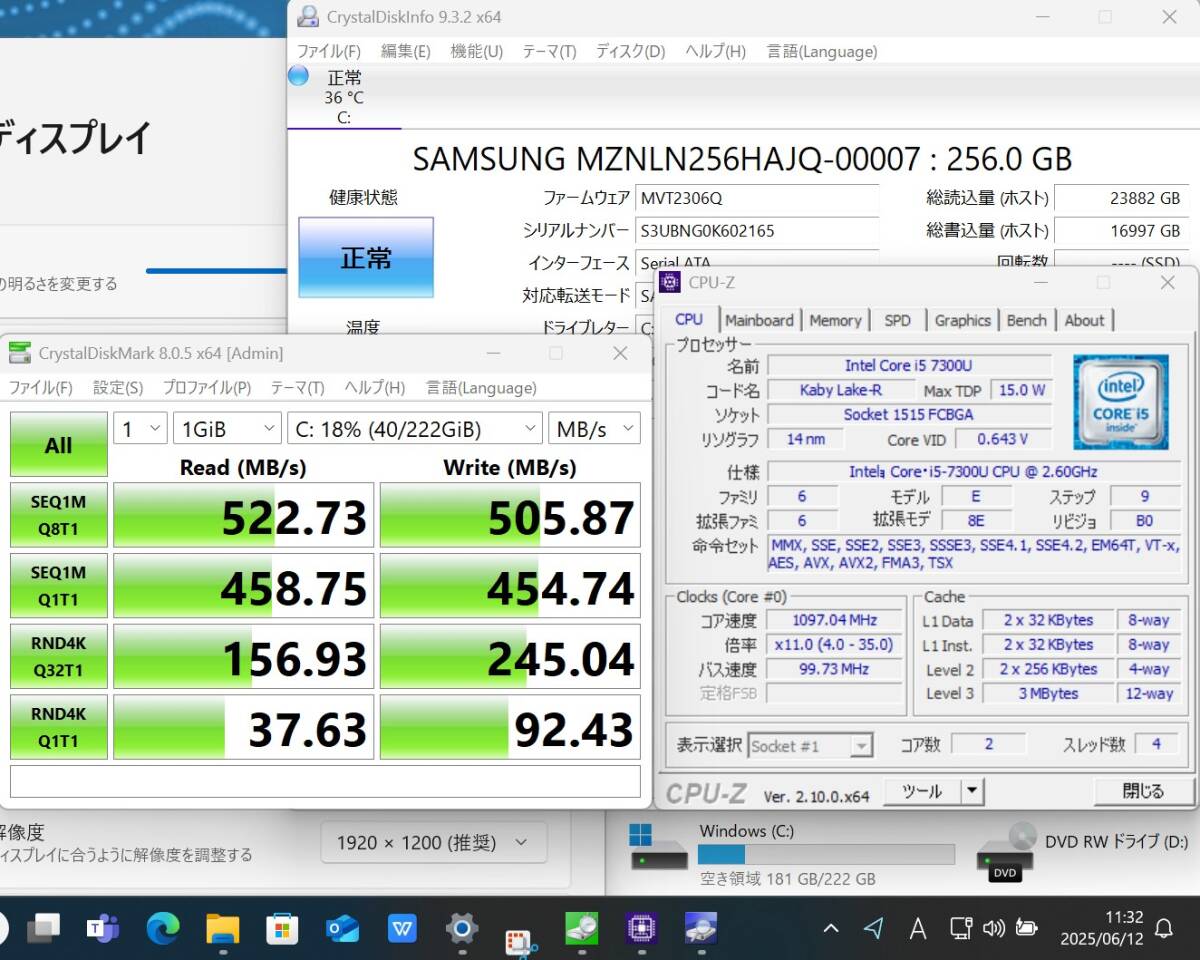Viewport: 1200px width, 960px height.
Task: Open CrystalDiskInfo ディスク(D) menu
Action: pos(630,51)
